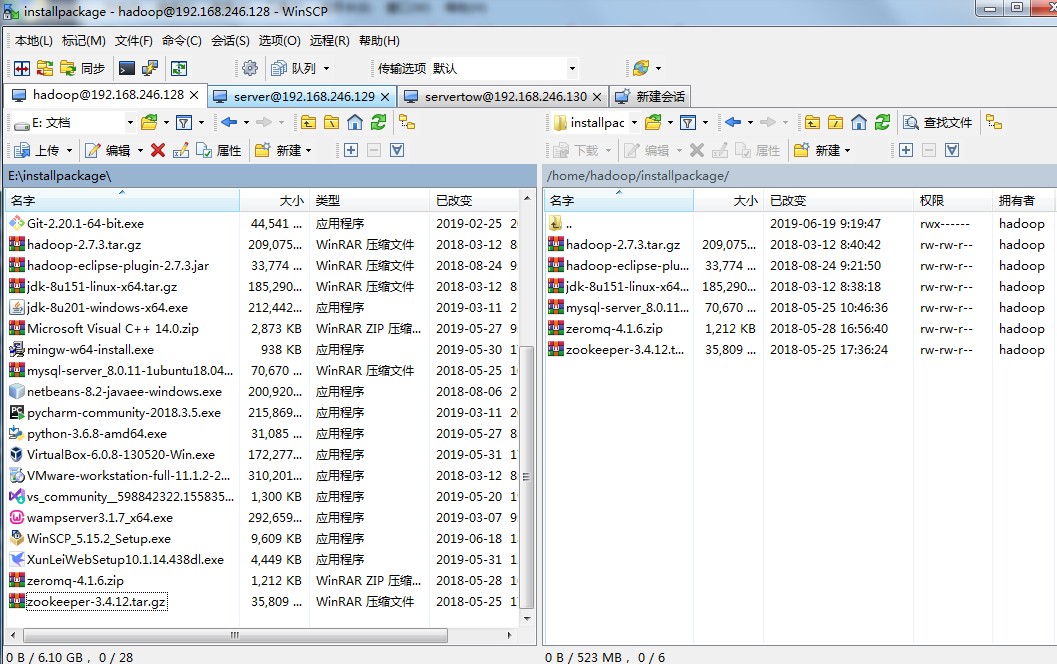Open preferences gear icon

tap(249, 68)
